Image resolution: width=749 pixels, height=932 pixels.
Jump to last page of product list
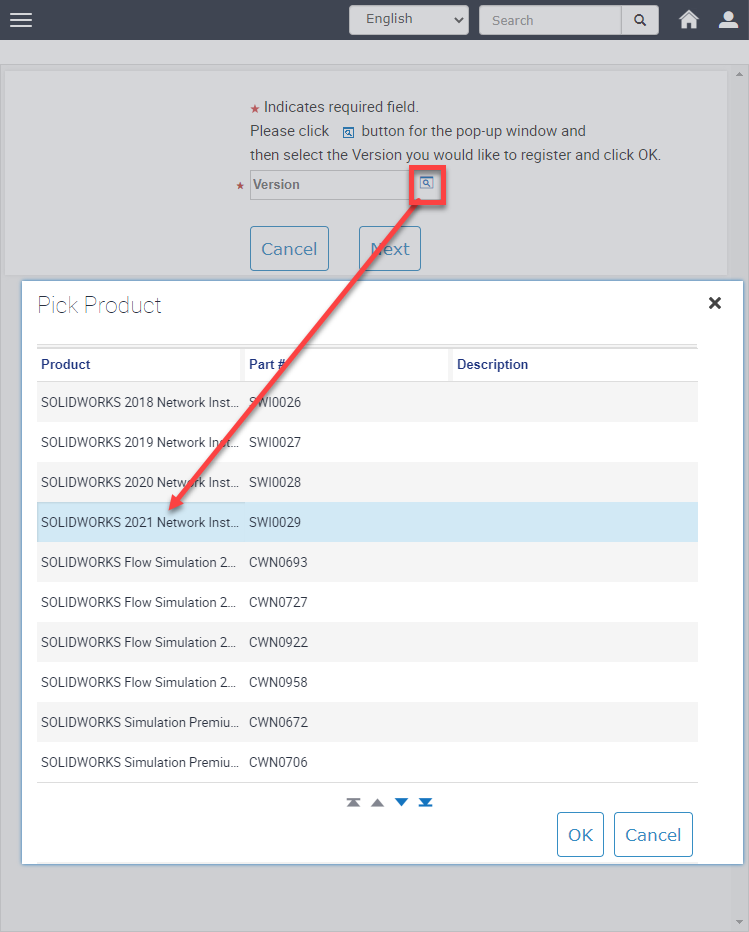(x=425, y=802)
